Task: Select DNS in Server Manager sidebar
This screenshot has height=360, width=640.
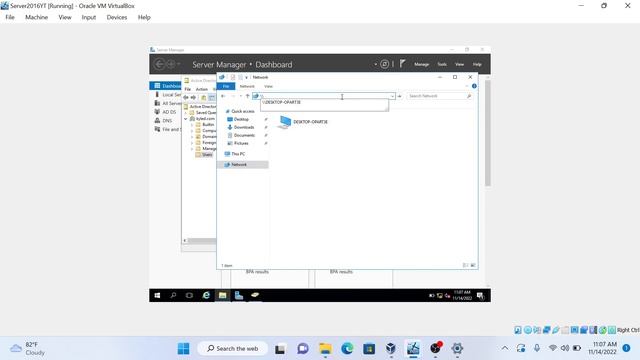Action: click(x=163, y=120)
